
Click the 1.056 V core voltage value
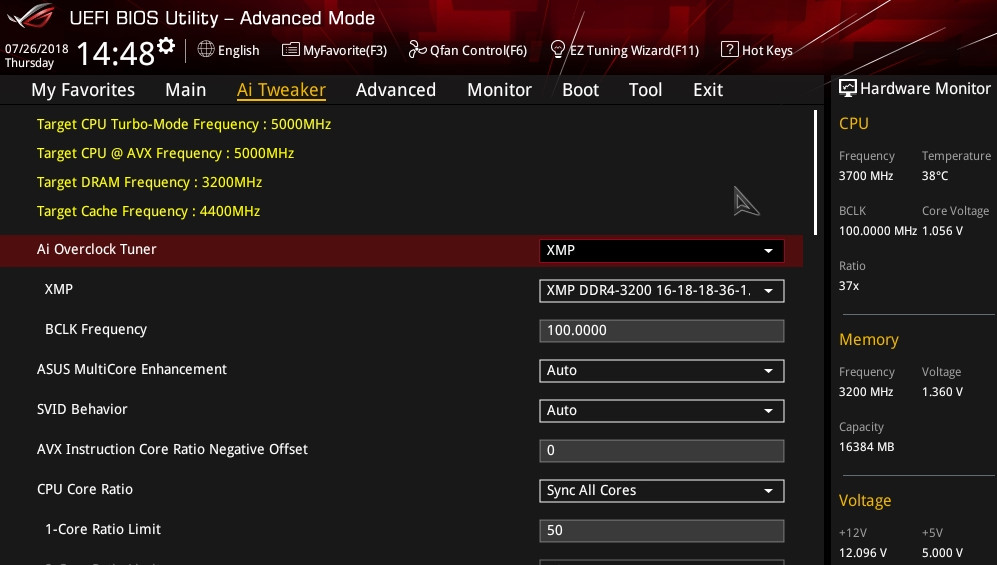click(942, 231)
